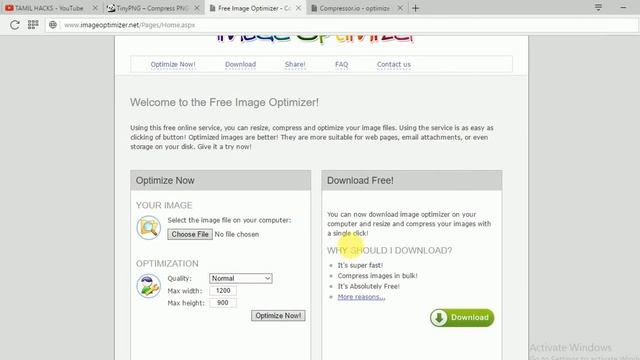Click the Max width input field
The image size is (640, 360).
click(223, 291)
